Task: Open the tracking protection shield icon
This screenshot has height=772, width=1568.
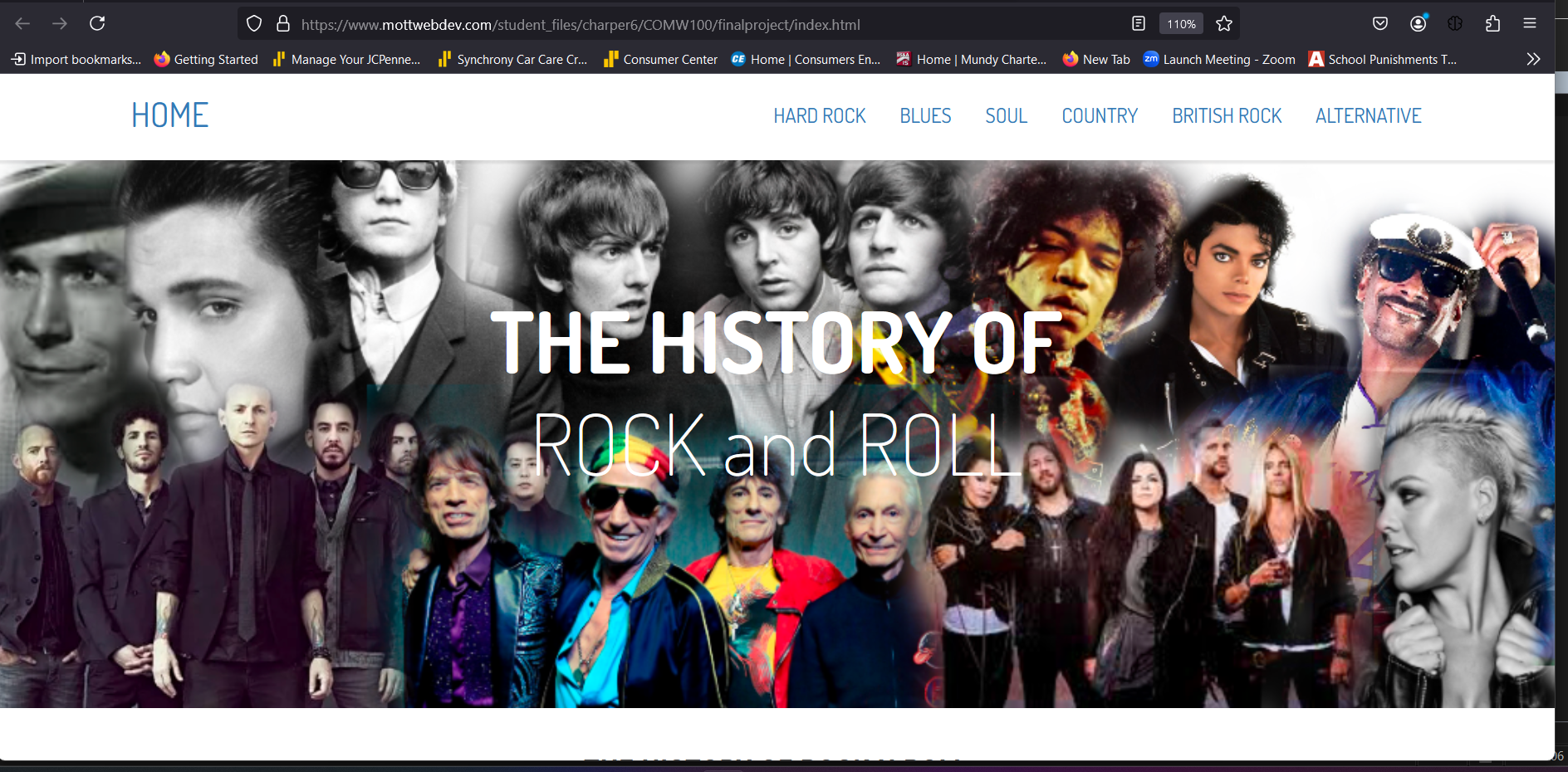Action: 254,24
